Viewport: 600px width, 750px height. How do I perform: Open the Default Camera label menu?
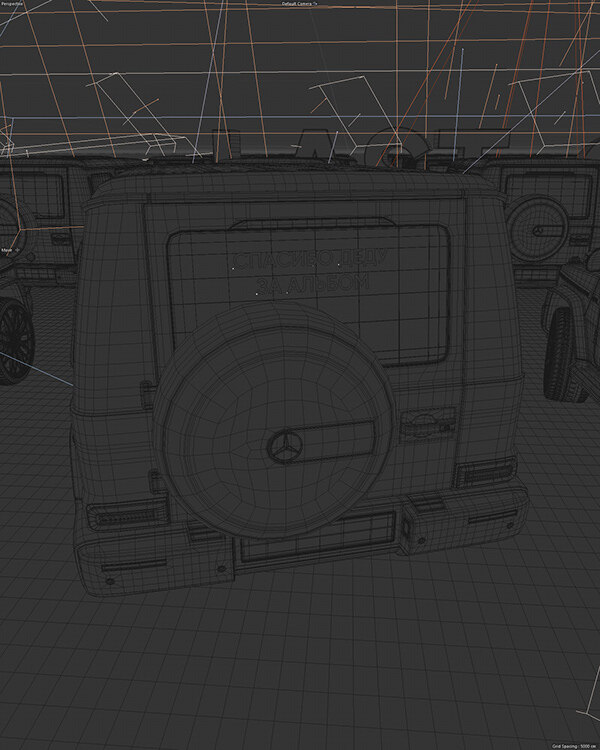point(300,4)
